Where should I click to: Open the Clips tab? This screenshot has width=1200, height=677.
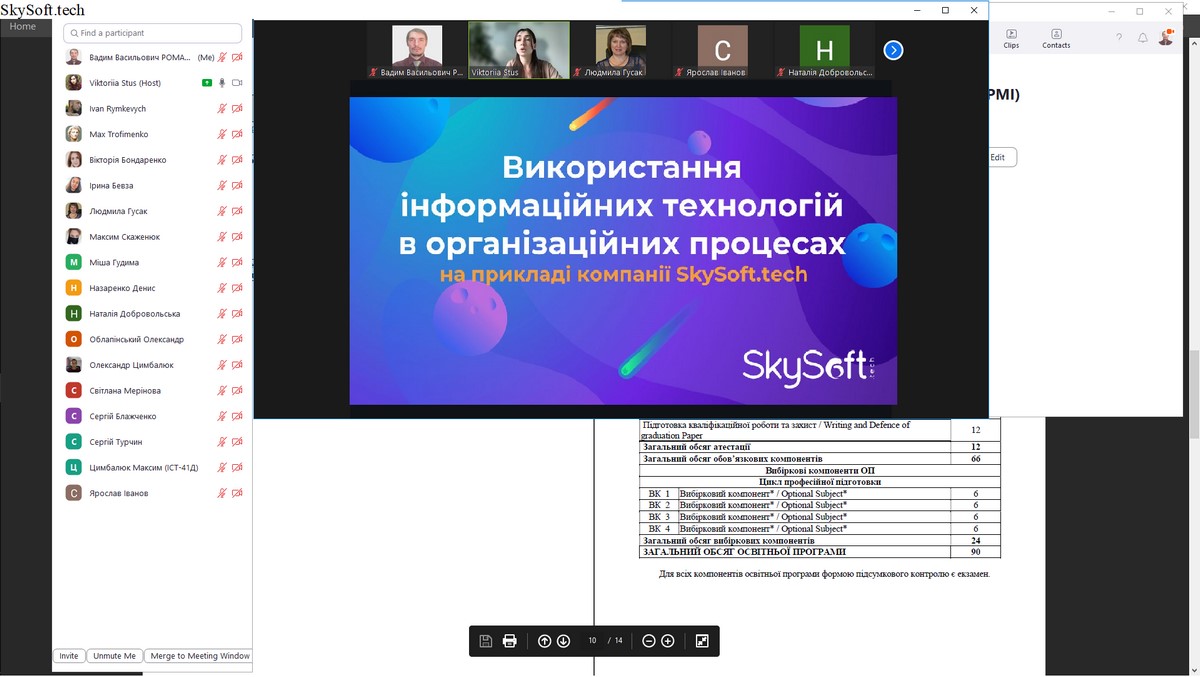tap(1011, 39)
